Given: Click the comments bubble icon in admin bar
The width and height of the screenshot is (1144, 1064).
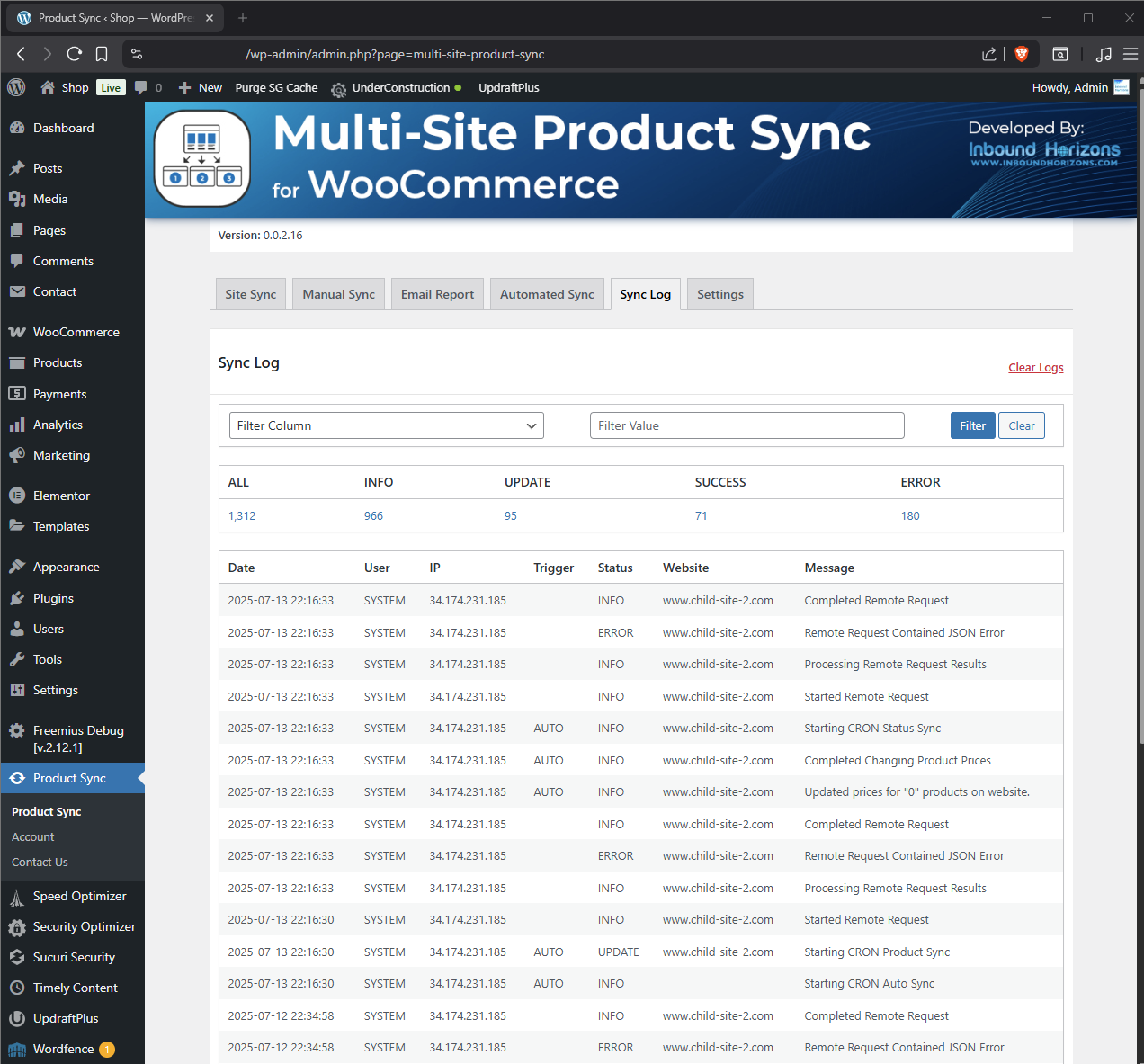Looking at the screenshot, I should pyautogui.click(x=141, y=87).
